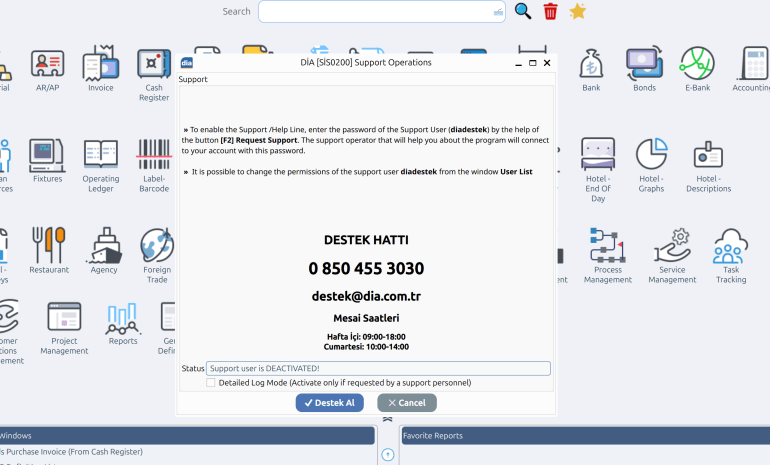Image resolution: width=770 pixels, height=465 pixels.
Task: Maximize the Support Operations dialog
Action: (x=532, y=63)
